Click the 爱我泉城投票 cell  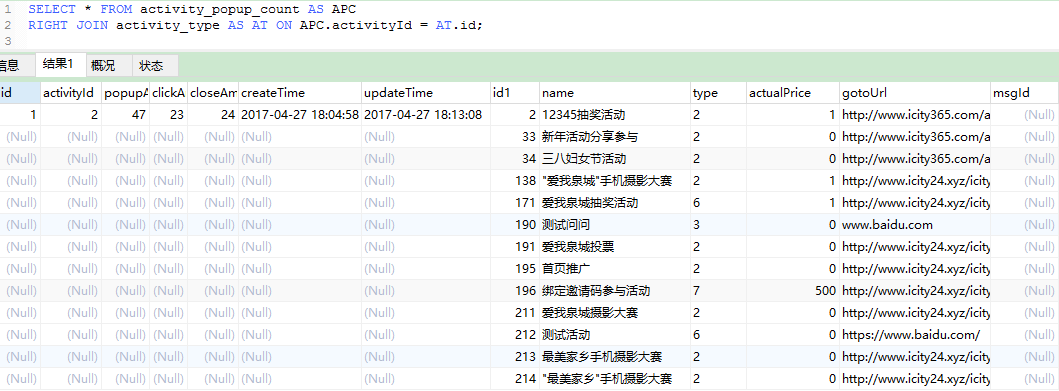click(x=615, y=247)
